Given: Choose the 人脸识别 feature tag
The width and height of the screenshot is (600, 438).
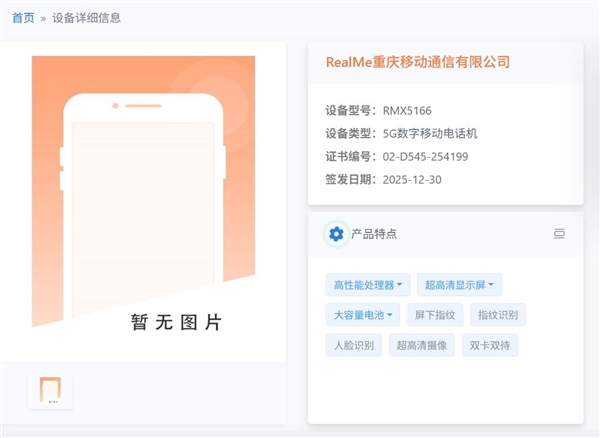Looking at the screenshot, I should tap(353, 346).
